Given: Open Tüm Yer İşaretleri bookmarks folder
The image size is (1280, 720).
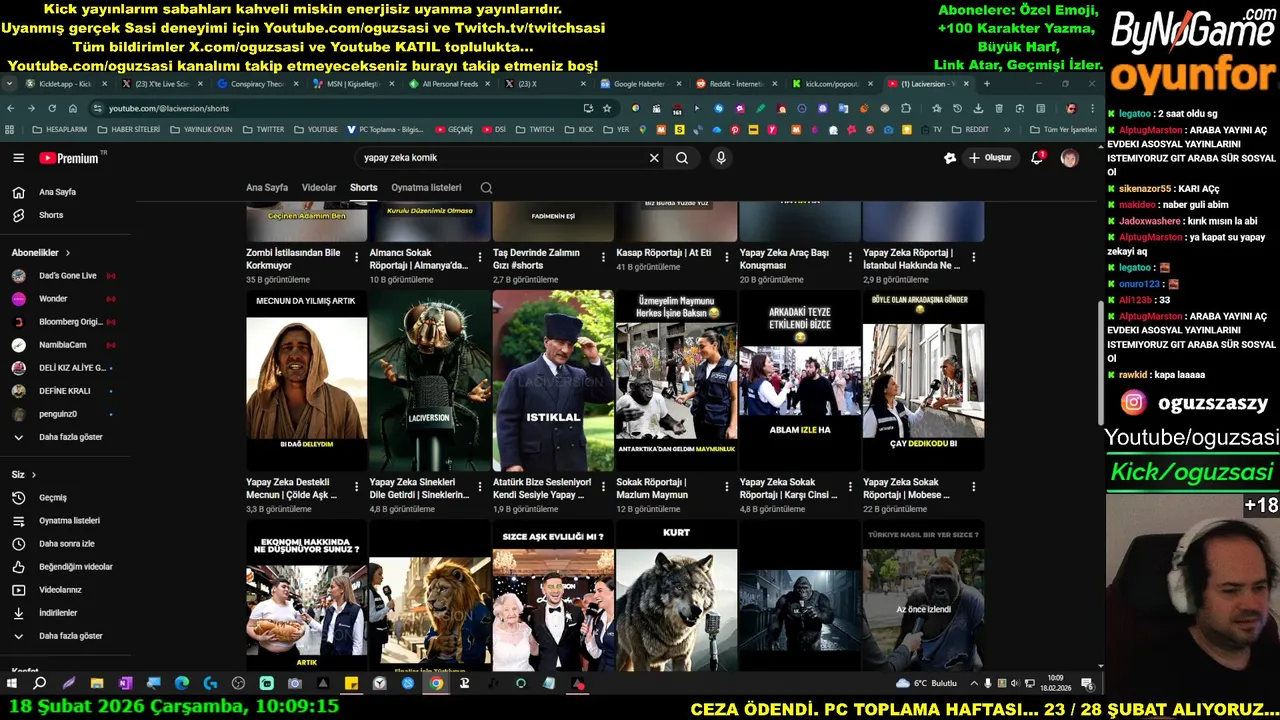Looking at the screenshot, I should pyautogui.click(x=1063, y=130).
